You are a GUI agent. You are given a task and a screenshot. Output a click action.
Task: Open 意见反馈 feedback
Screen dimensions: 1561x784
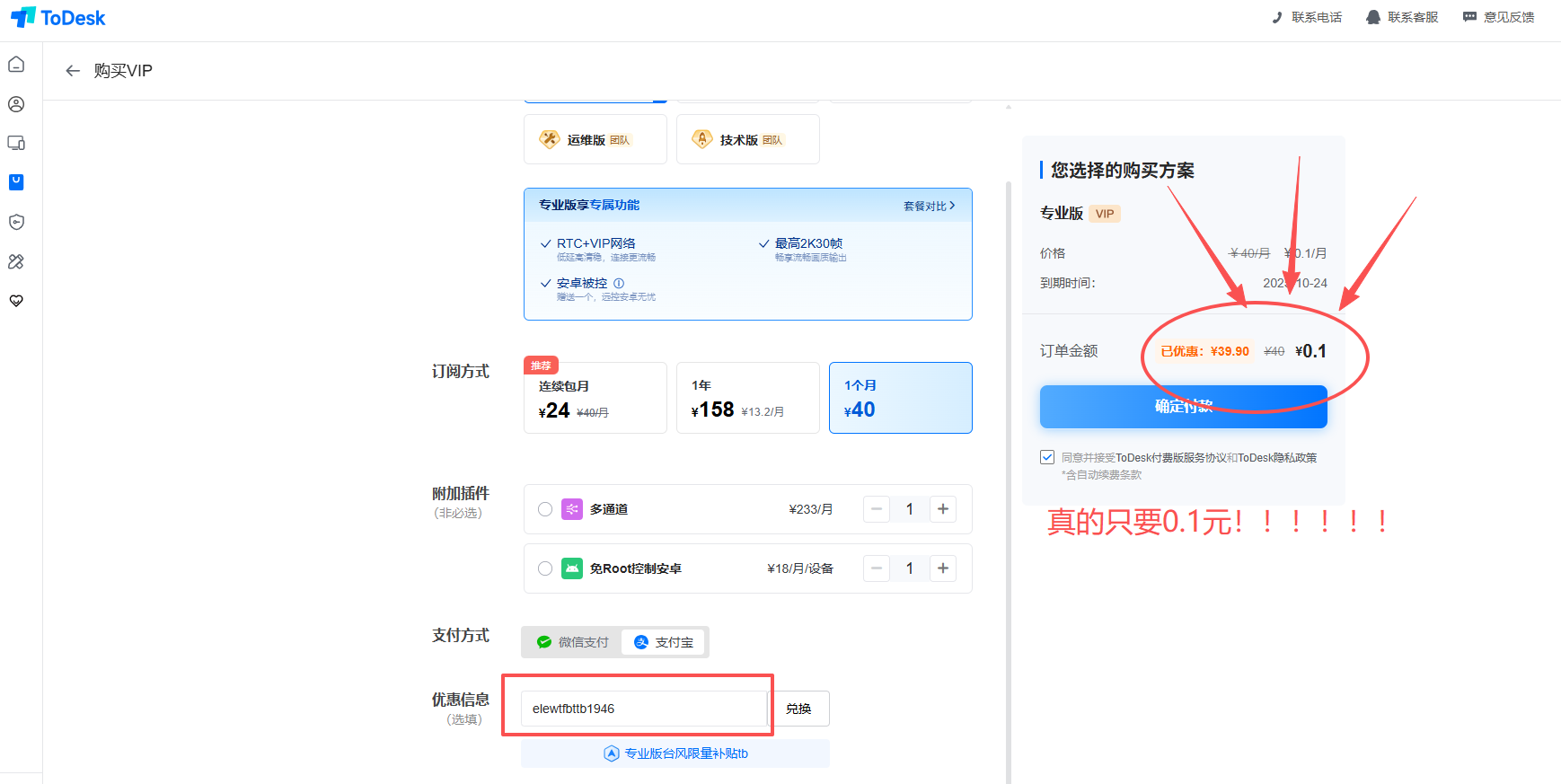click(x=1498, y=17)
